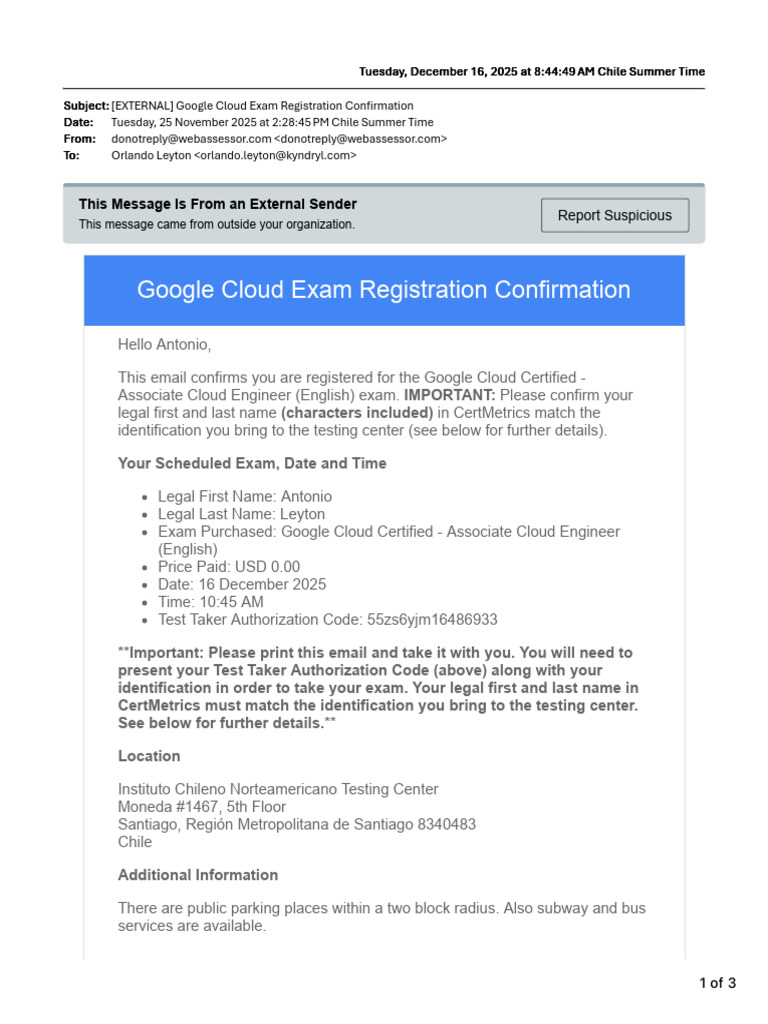
Task: Click the Legal First Name: Antonio bullet
Action: (x=245, y=496)
